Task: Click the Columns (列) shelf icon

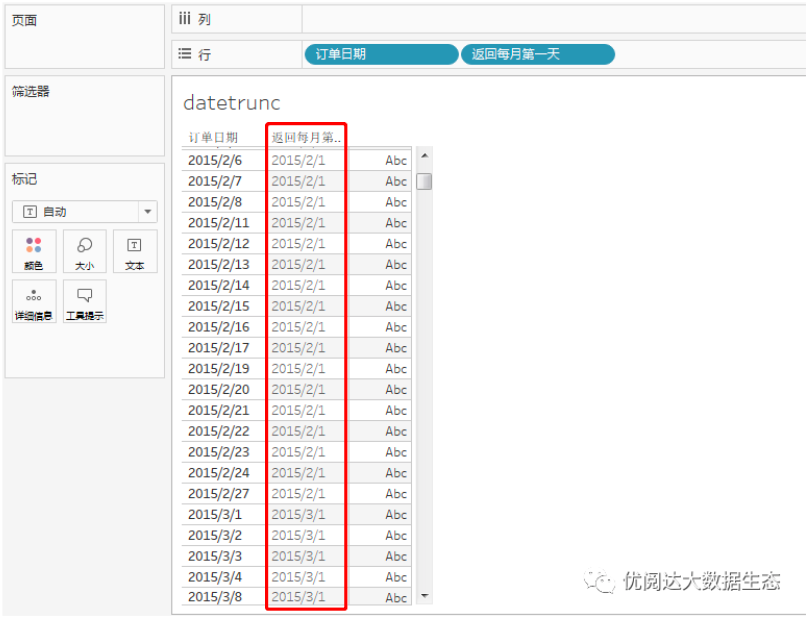Action: (x=185, y=19)
